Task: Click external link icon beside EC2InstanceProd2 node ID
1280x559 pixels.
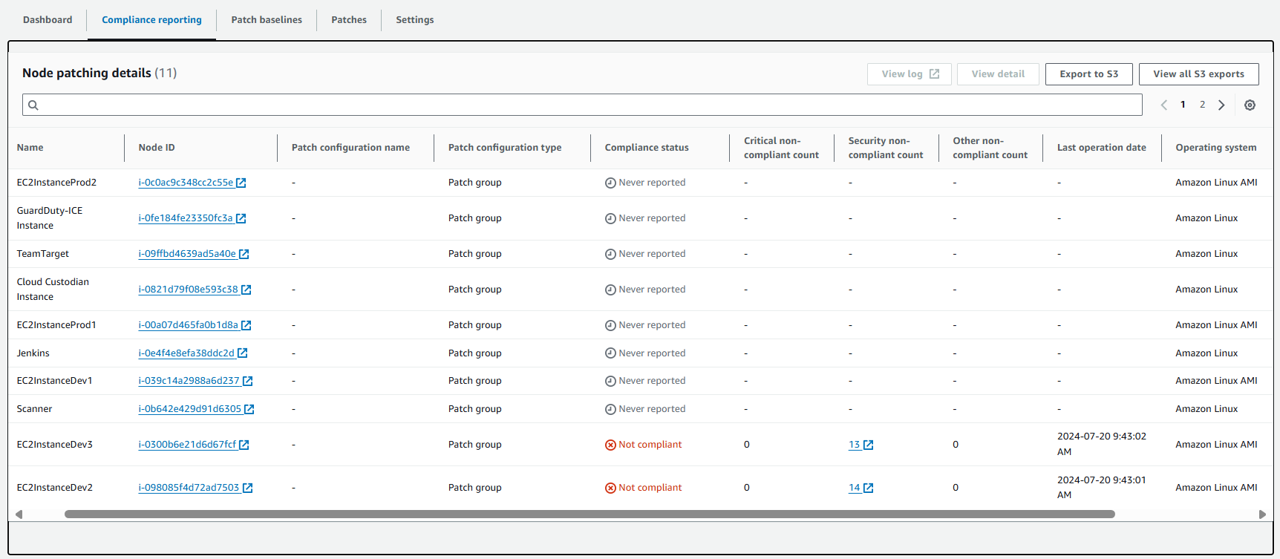Action: click(x=241, y=183)
